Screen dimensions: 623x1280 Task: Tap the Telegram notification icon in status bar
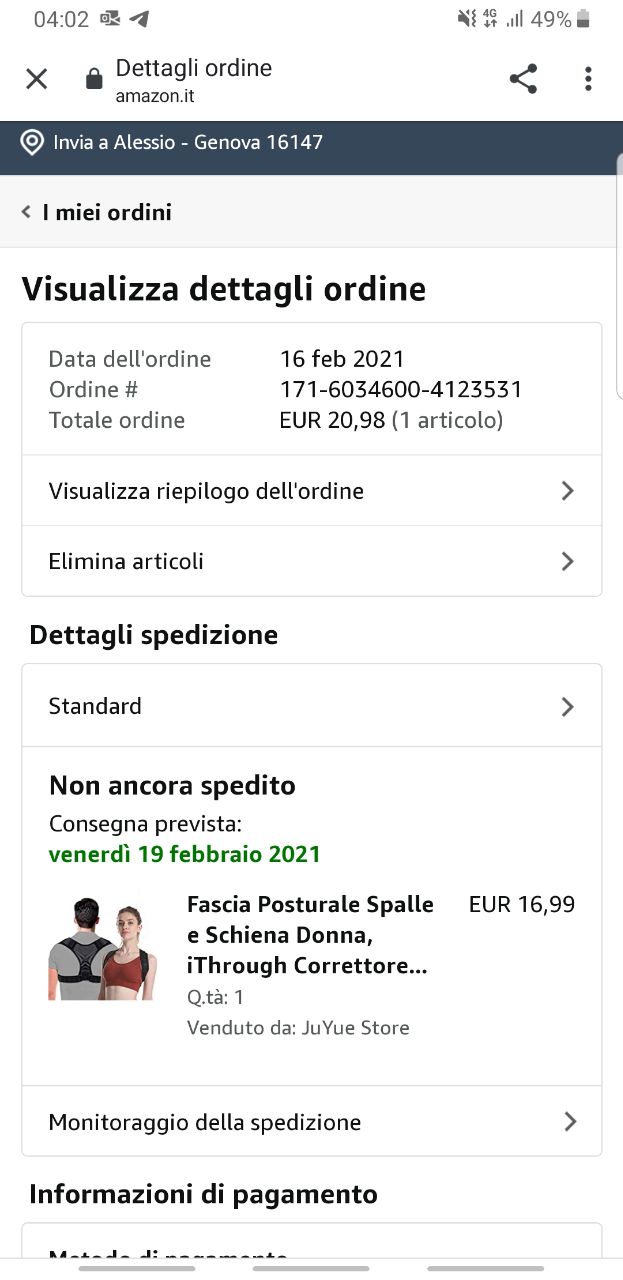tap(139, 19)
